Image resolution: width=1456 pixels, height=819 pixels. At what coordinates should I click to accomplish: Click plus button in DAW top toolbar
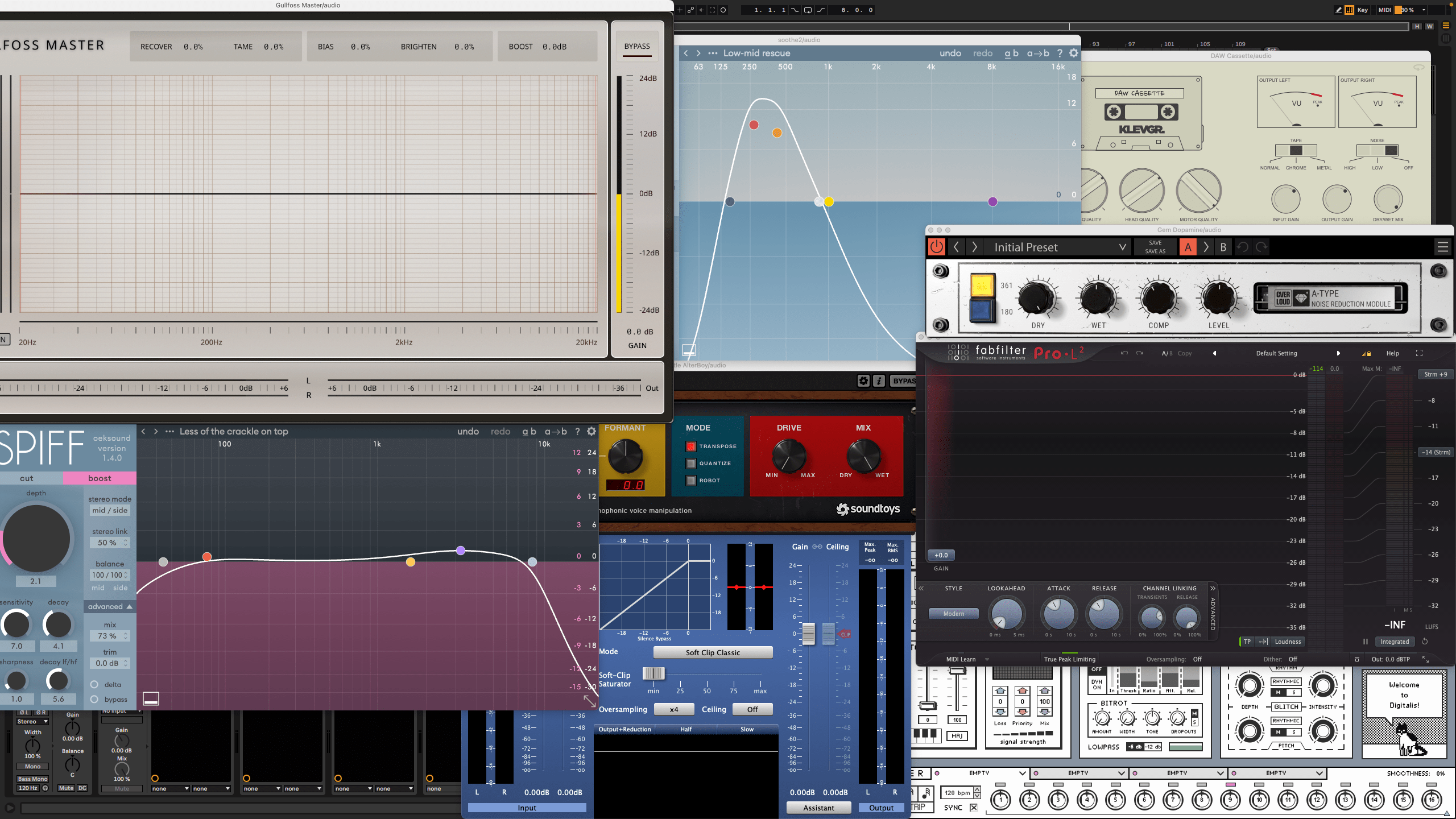click(680, 10)
